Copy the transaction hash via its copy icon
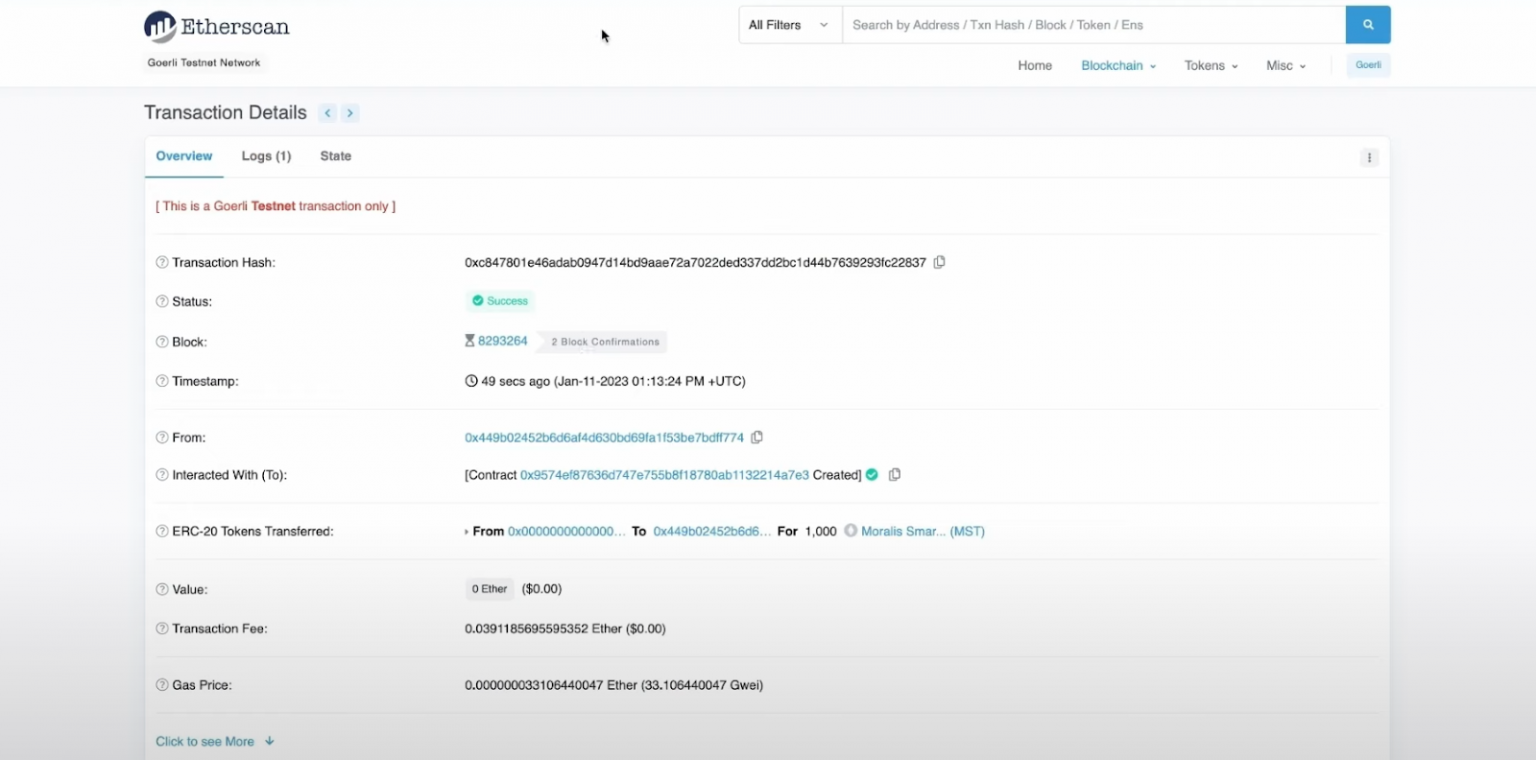The image size is (1536, 760). 938,262
